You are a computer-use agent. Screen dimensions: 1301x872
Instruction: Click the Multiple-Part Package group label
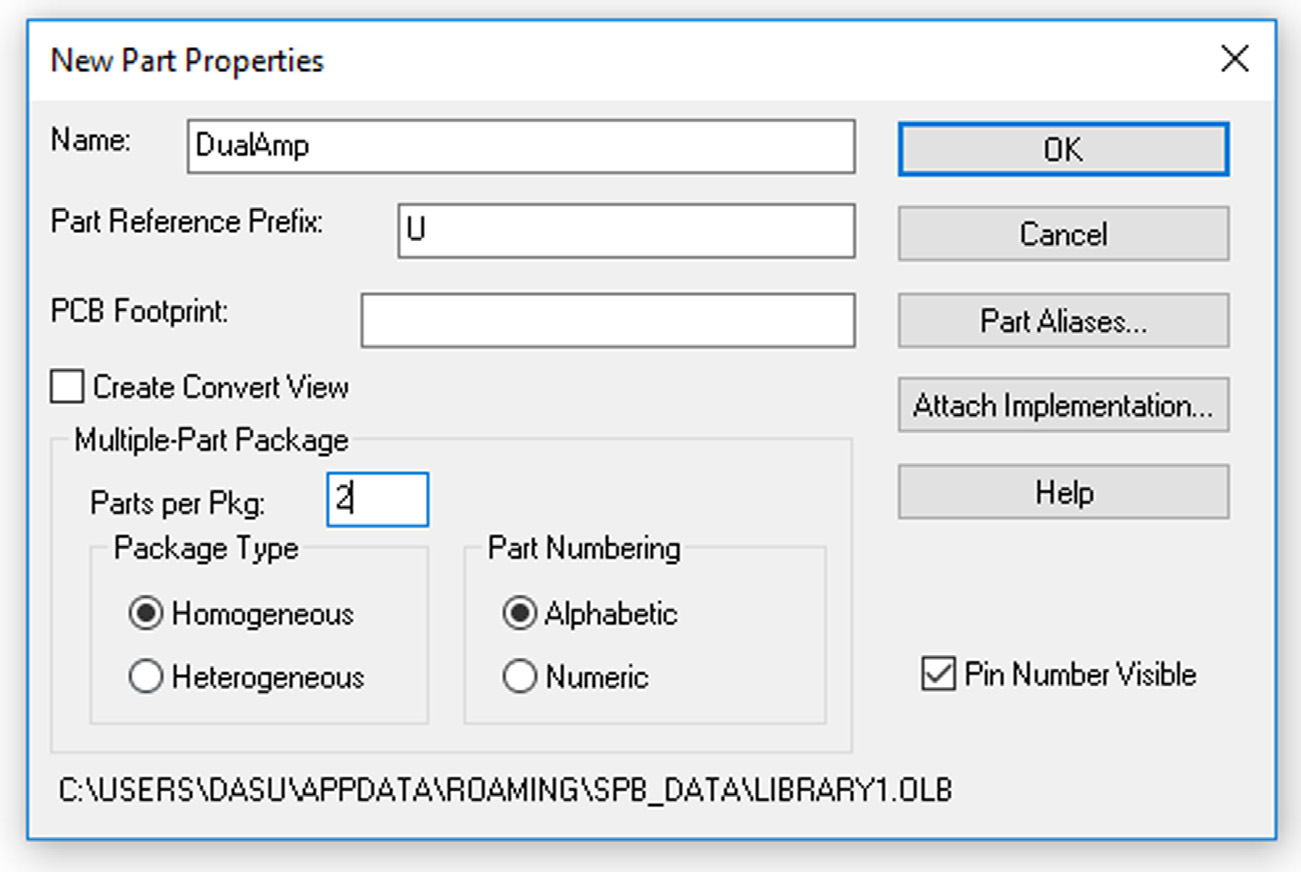[x=211, y=440]
